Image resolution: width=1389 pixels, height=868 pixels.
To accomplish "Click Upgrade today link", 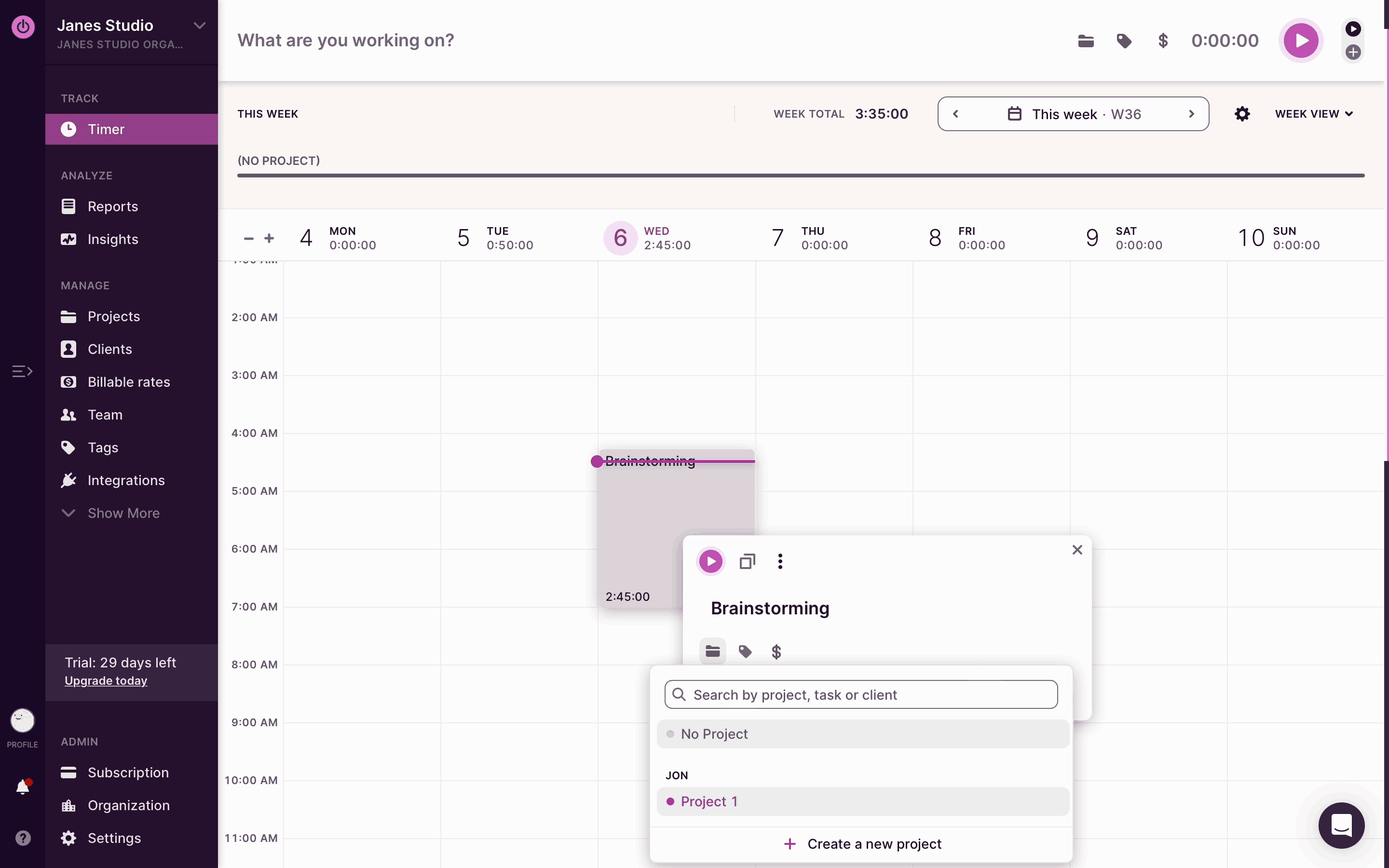I will coord(106,681).
